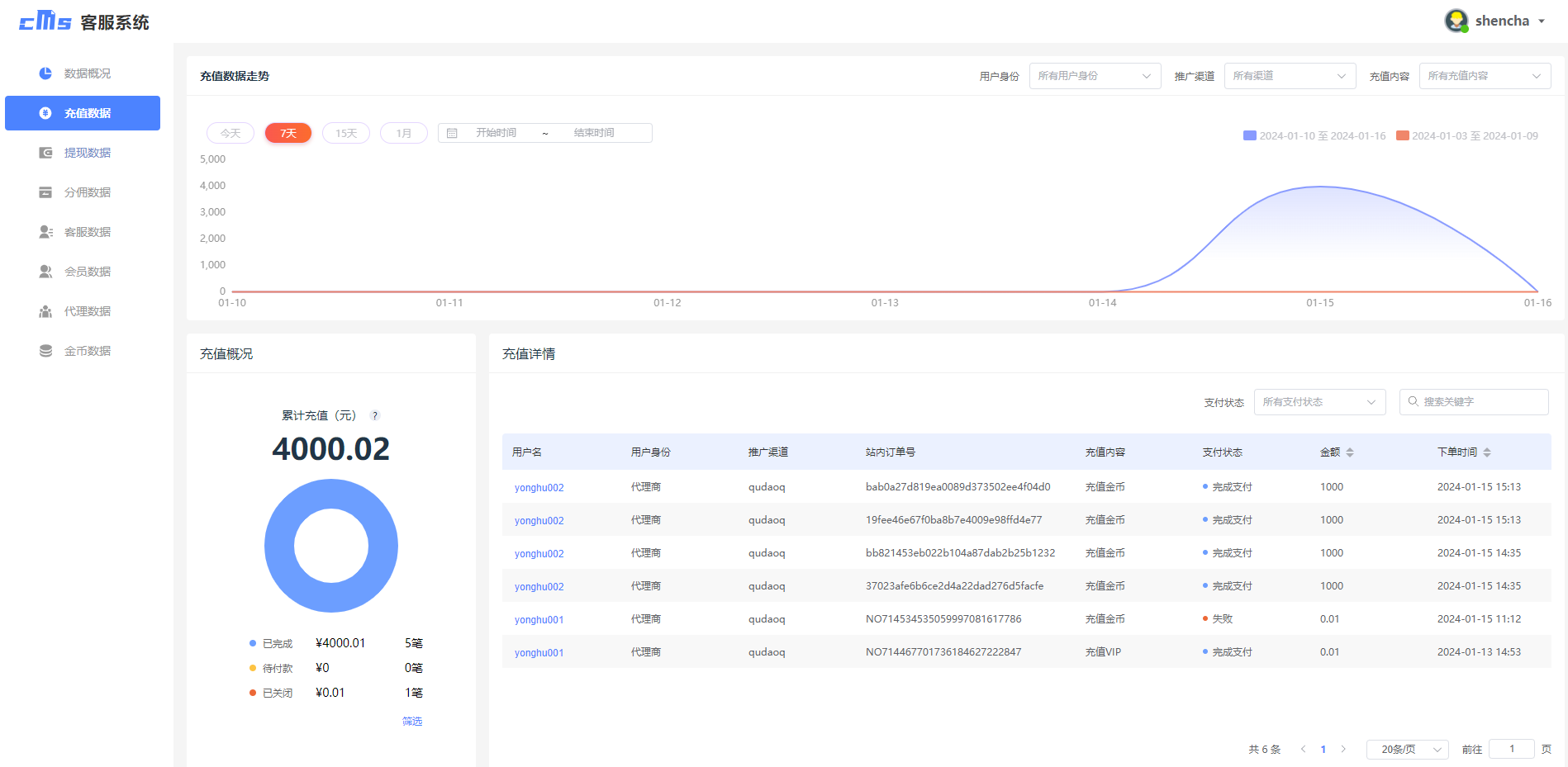Go to previous page arrow in pagination
The image size is (1568, 767).
click(x=1303, y=749)
